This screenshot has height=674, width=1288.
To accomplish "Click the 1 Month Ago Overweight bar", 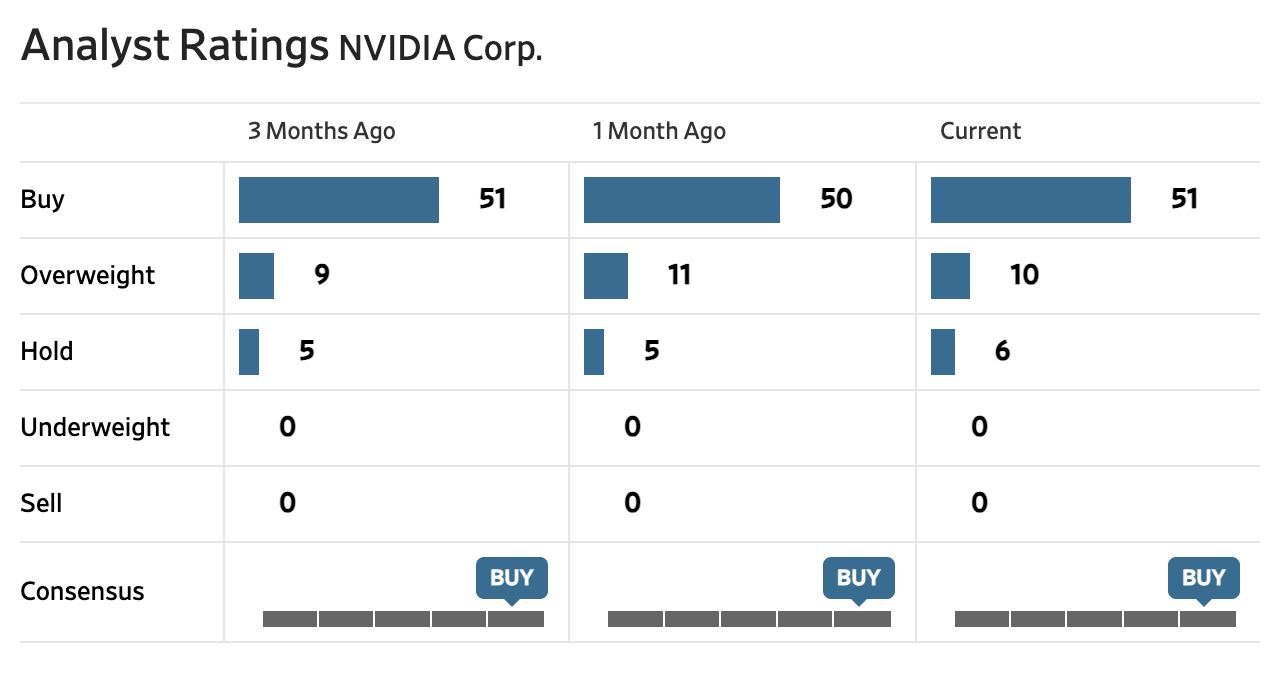I will 605,276.
